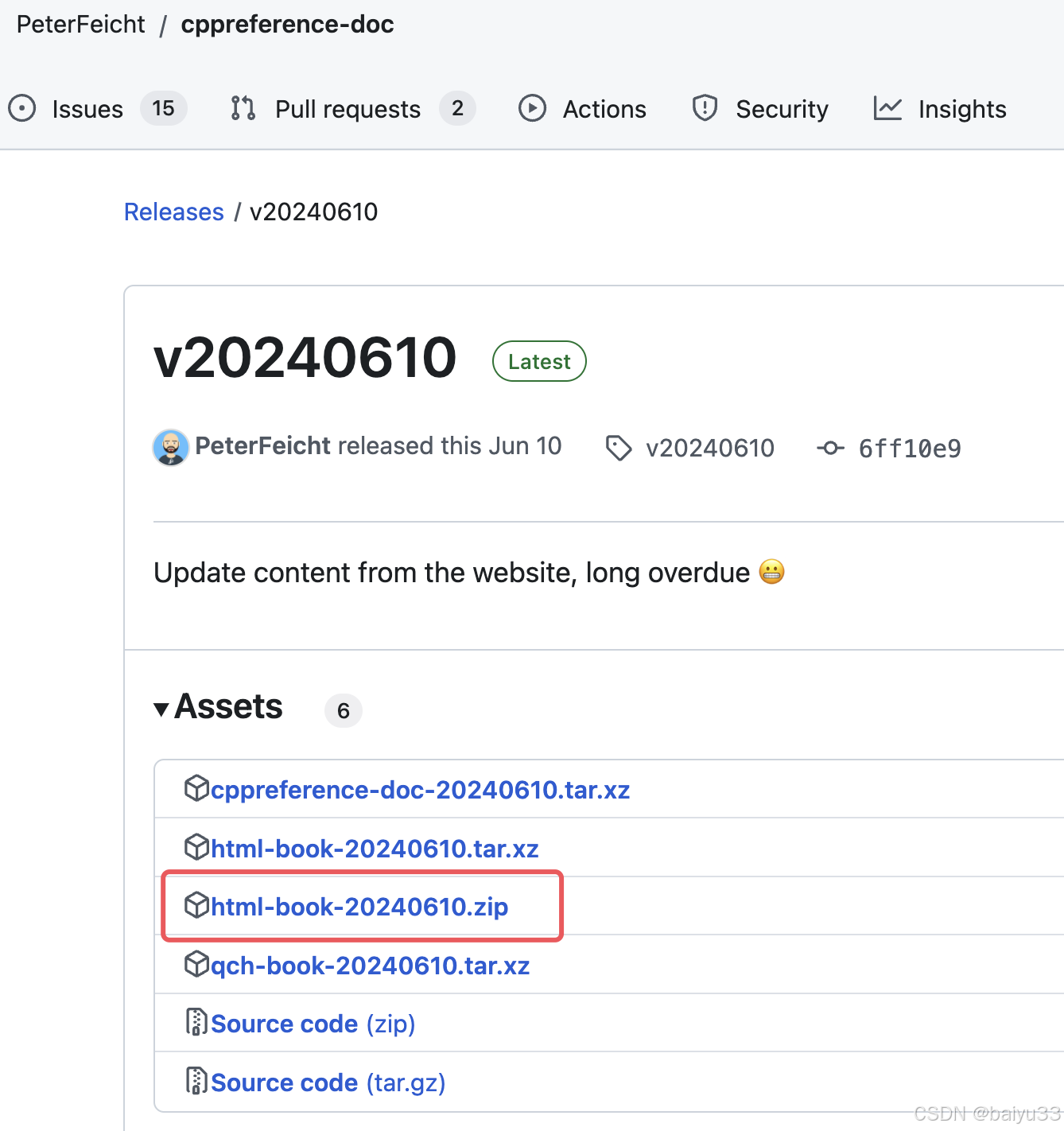The height and width of the screenshot is (1131, 1064).
Task: Click package icon of cppreference-doc-20240610.tar.xz
Action: click(196, 788)
